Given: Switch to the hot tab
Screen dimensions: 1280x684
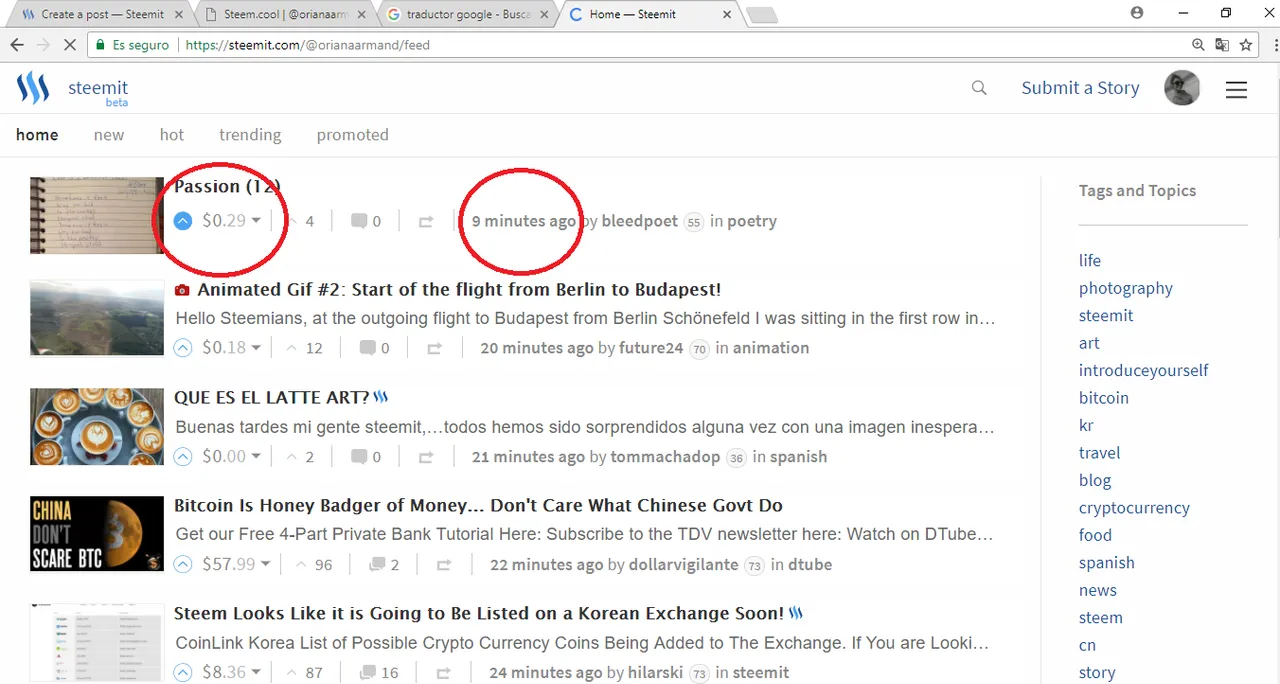Looking at the screenshot, I should pyautogui.click(x=172, y=134).
